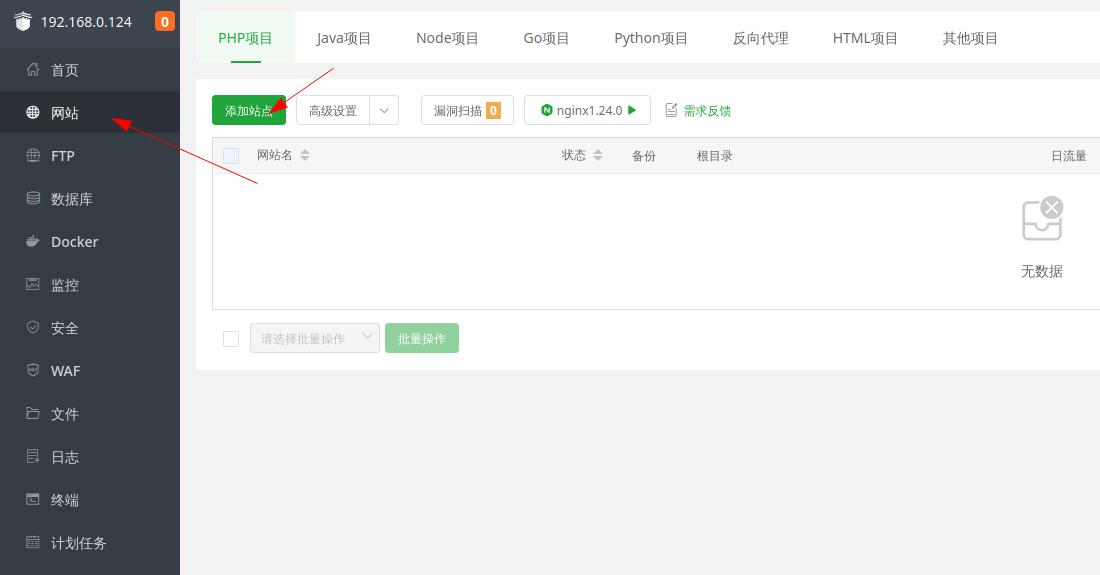This screenshot has height=575, width=1100.
Task: Click the home icon in sidebar
Action: point(33,70)
